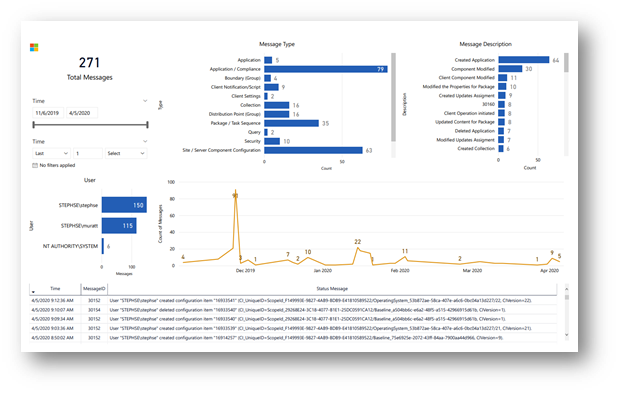Click the Microsoft logo icon

tap(34, 47)
